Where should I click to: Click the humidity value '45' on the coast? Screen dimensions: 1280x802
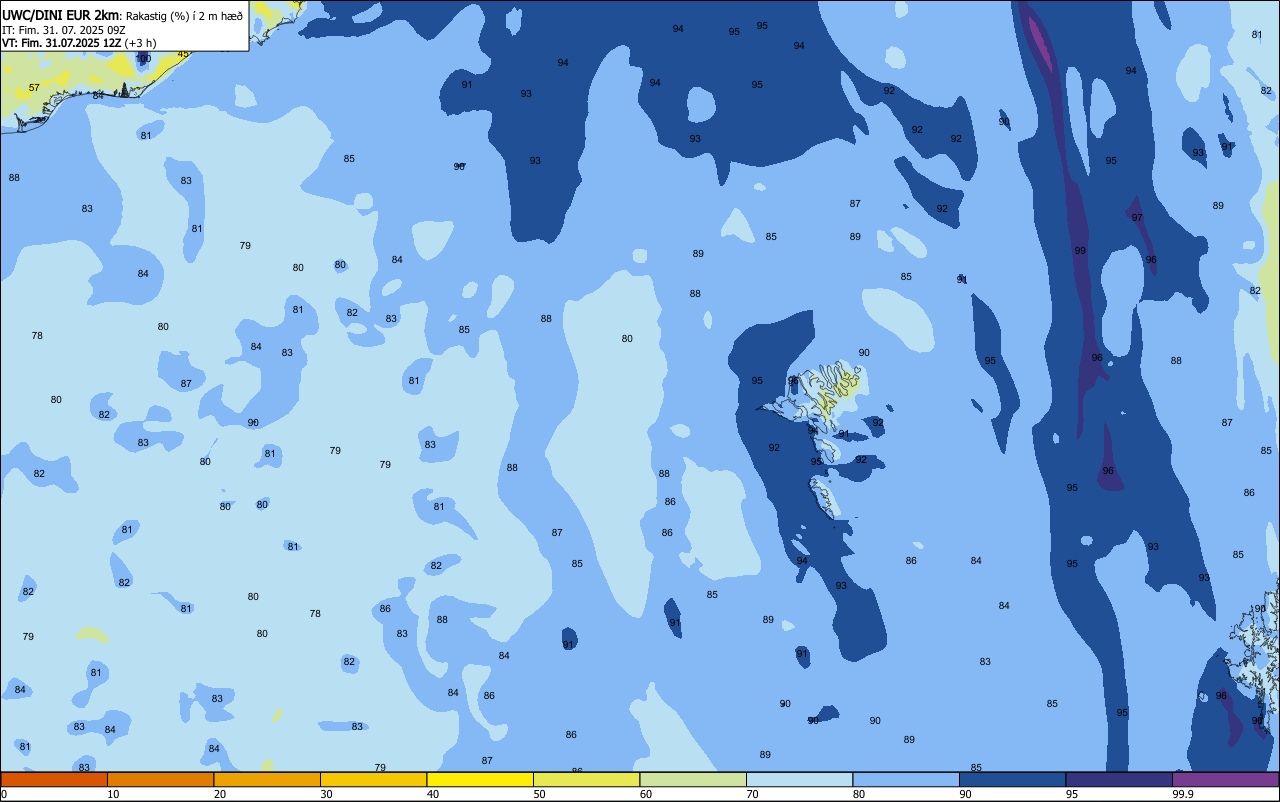183,54
